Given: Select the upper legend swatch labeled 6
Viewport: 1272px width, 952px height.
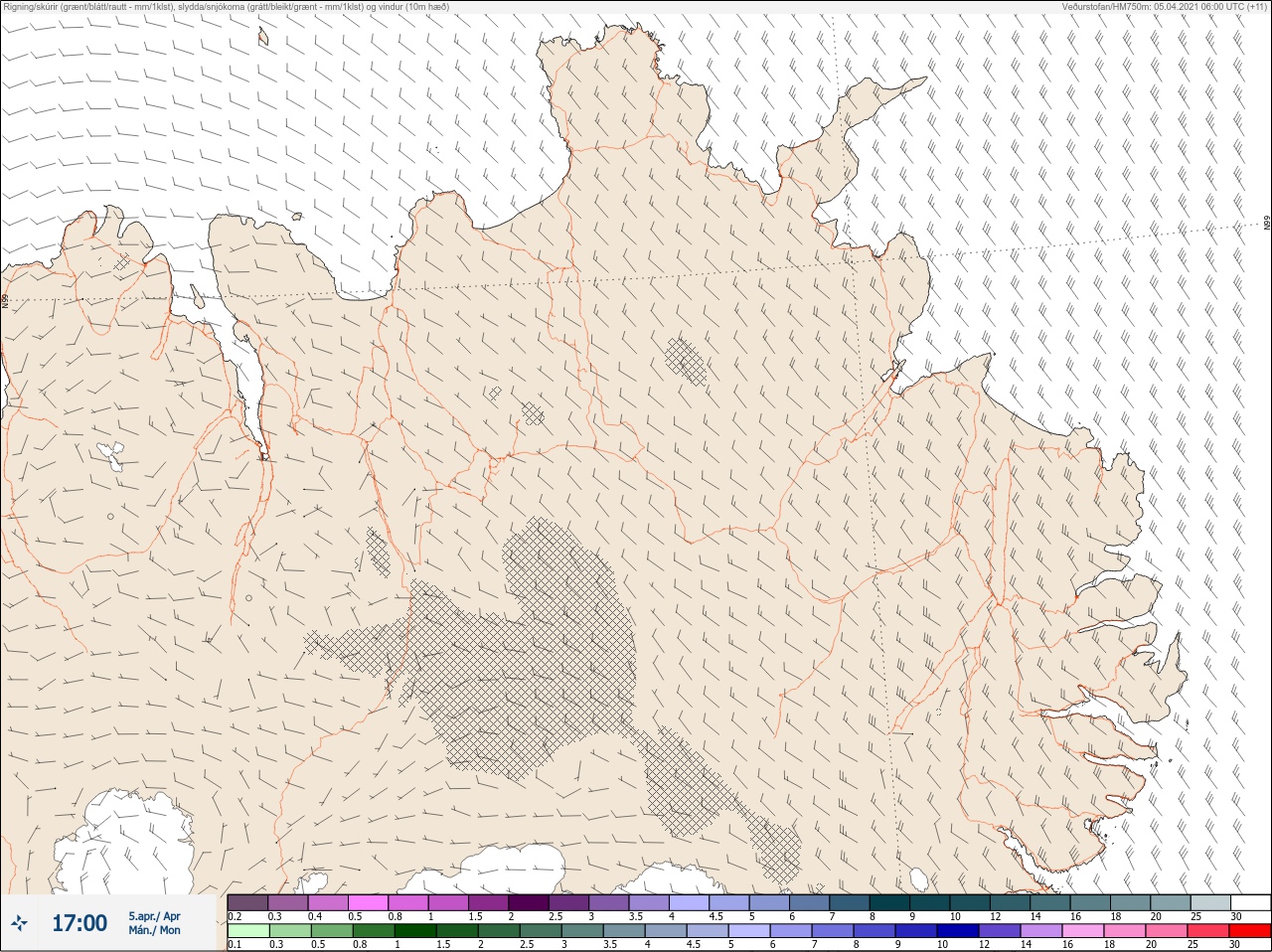Looking at the screenshot, I should (x=810, y=902).
